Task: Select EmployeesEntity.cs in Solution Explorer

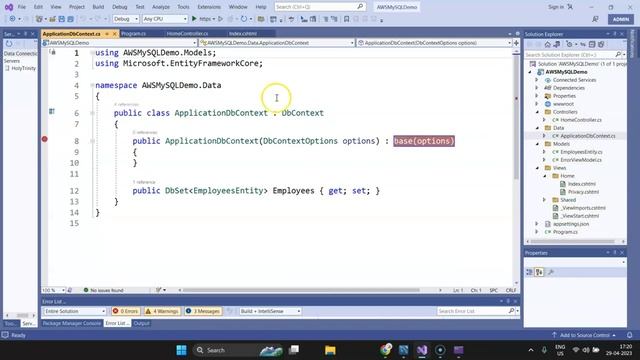Action: click(x=581, y=152)
